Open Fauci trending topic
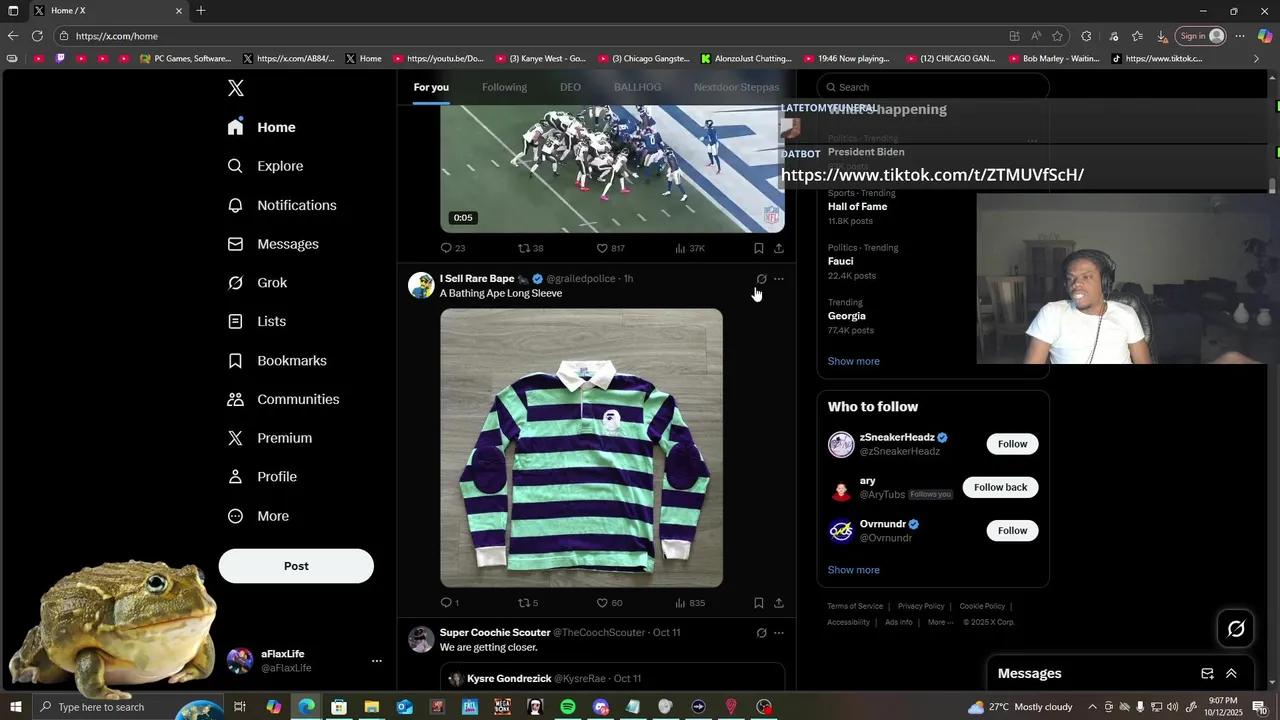This screenshot has height=720, width=1280. click(x=840, y=261)
